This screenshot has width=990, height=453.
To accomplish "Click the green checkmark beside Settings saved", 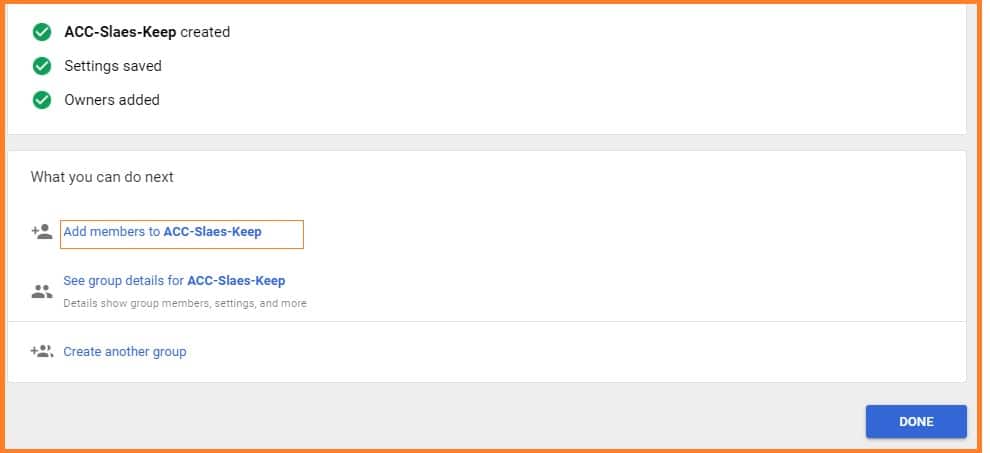I will [x=42, y=66].
